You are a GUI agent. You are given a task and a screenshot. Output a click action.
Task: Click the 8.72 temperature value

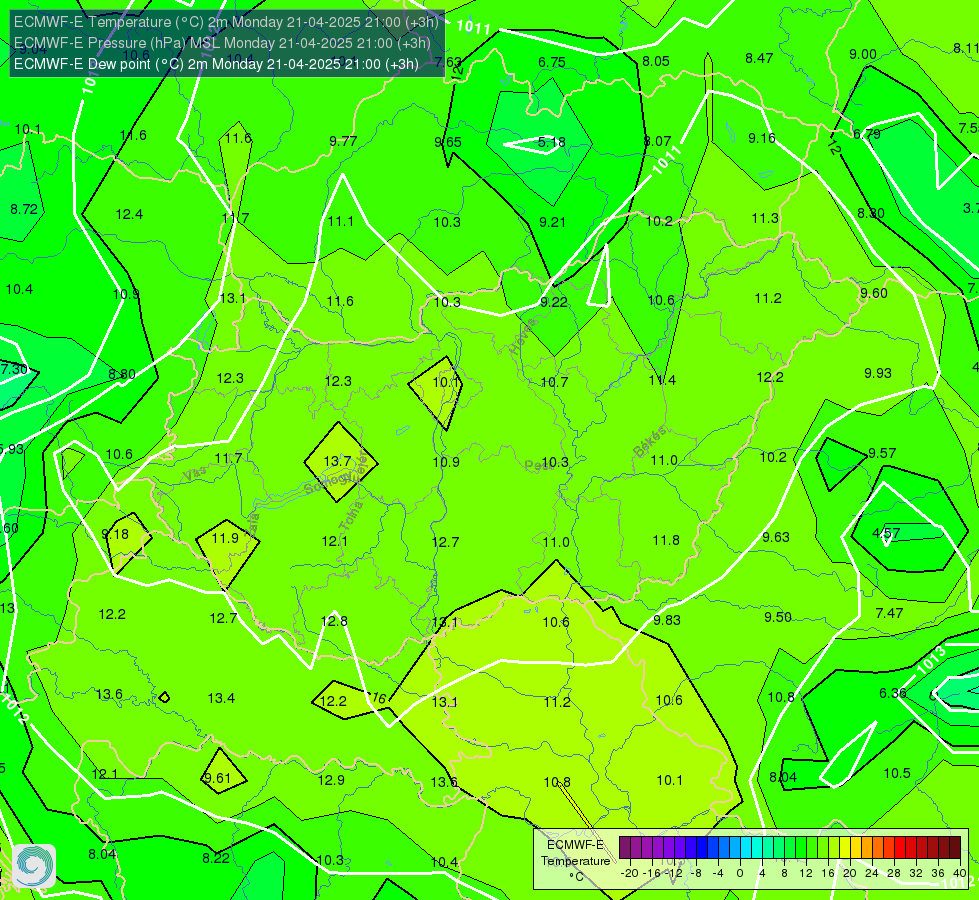click(x=24, y=209)
